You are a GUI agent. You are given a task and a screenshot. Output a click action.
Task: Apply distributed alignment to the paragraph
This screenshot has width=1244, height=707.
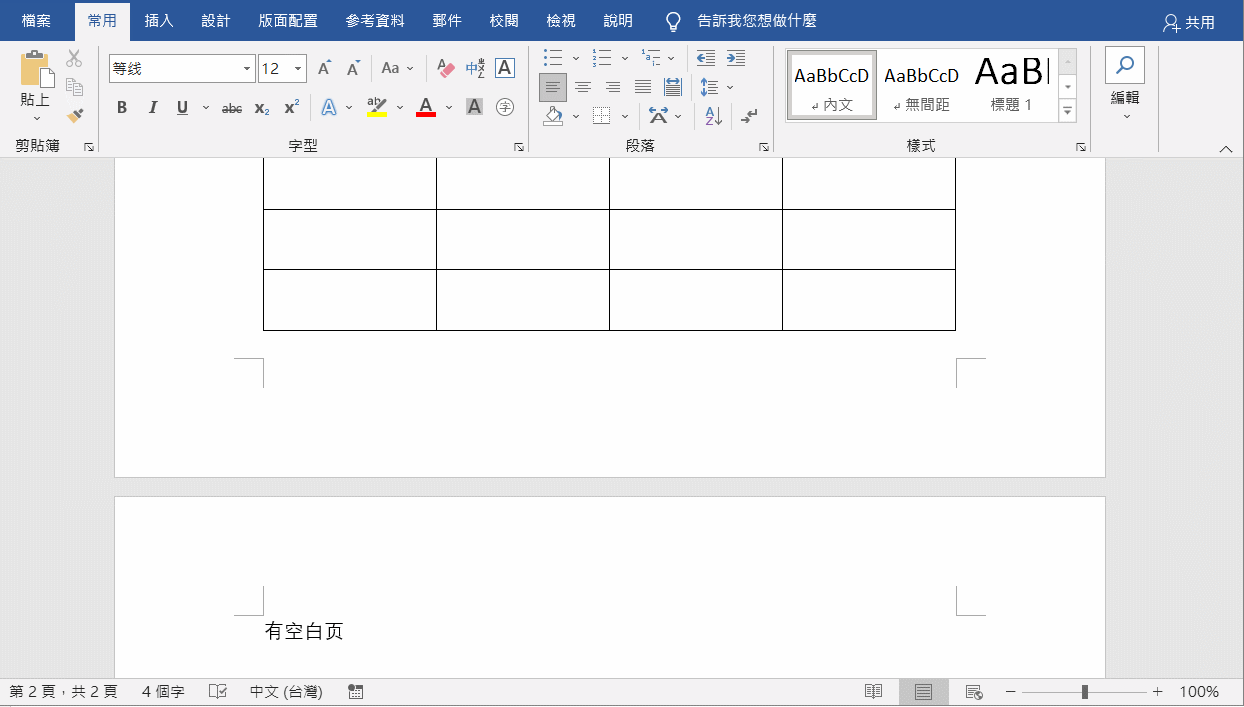pyautogui.click(x=672, y=87)
